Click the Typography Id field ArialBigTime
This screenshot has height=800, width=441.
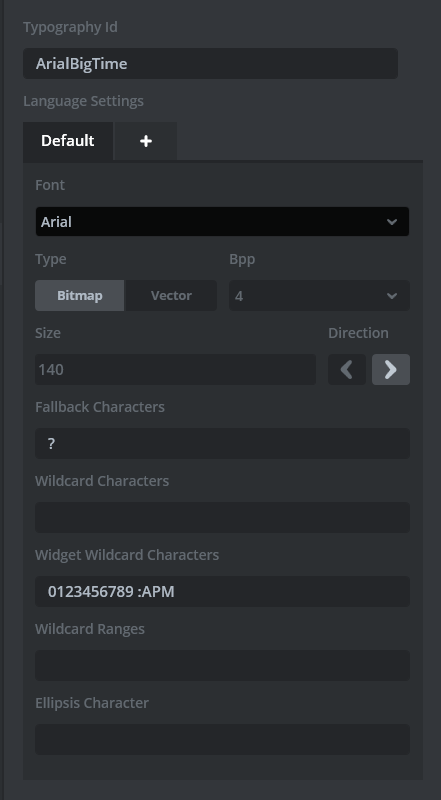pos(210,63)
